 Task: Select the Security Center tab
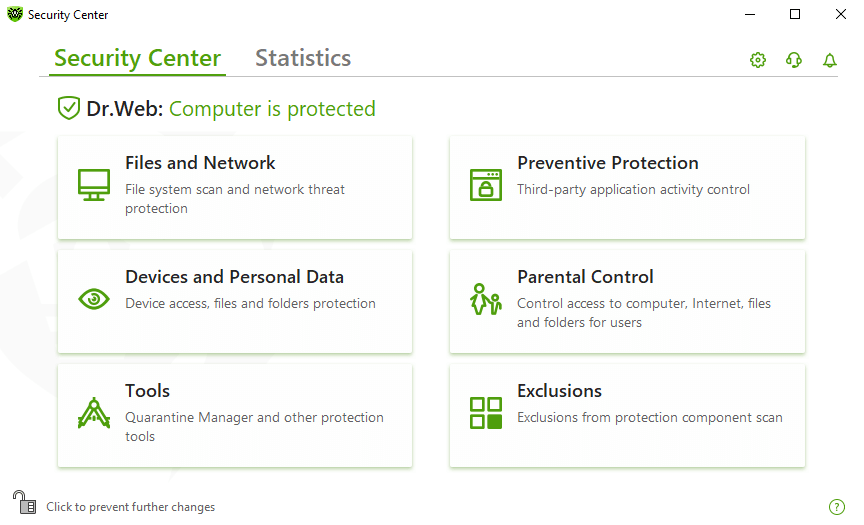coord(137,58)
